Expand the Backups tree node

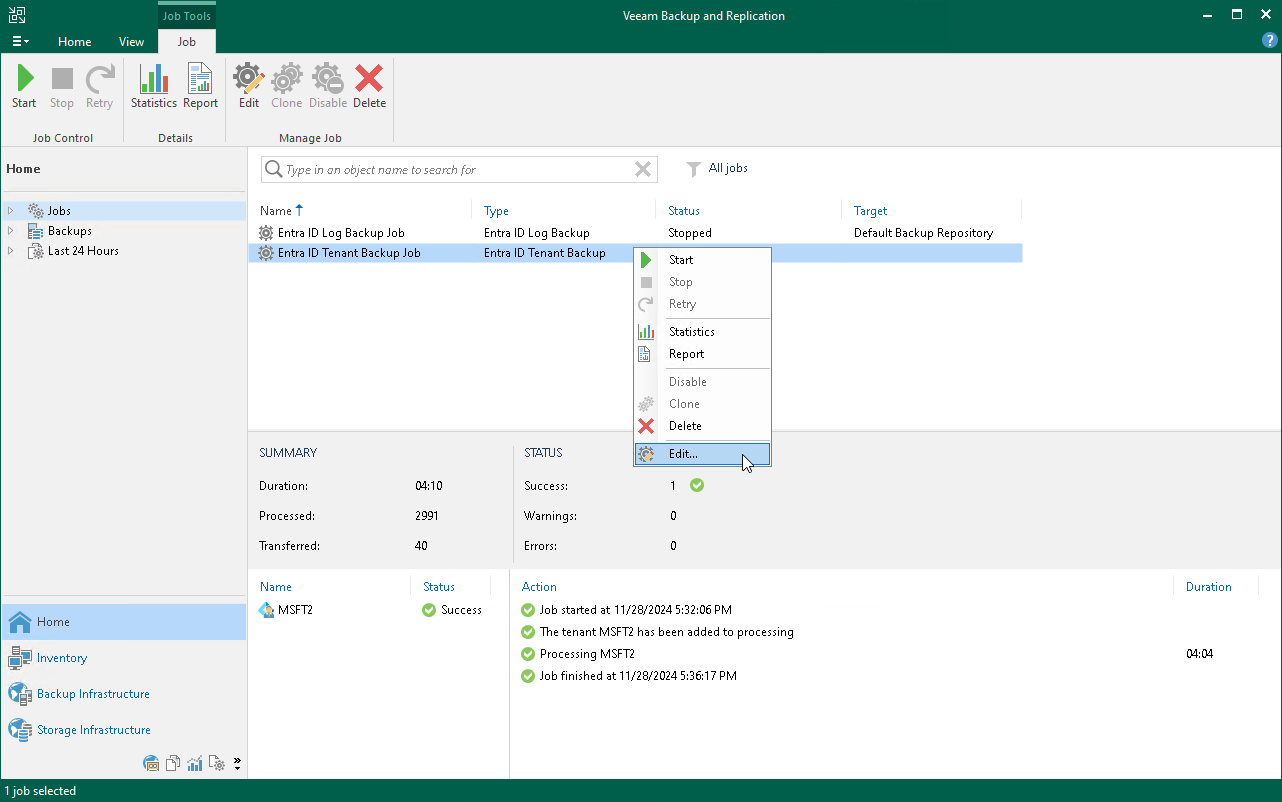(x=12, y=231)
